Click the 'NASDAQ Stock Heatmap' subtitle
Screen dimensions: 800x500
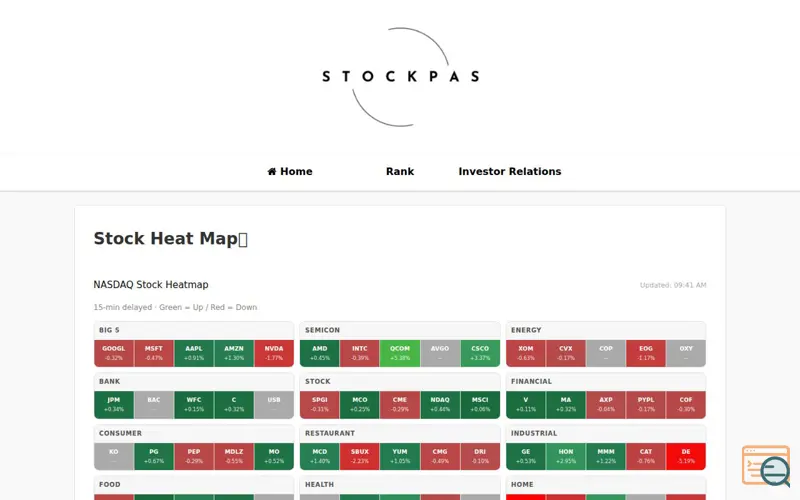(151, 285)
